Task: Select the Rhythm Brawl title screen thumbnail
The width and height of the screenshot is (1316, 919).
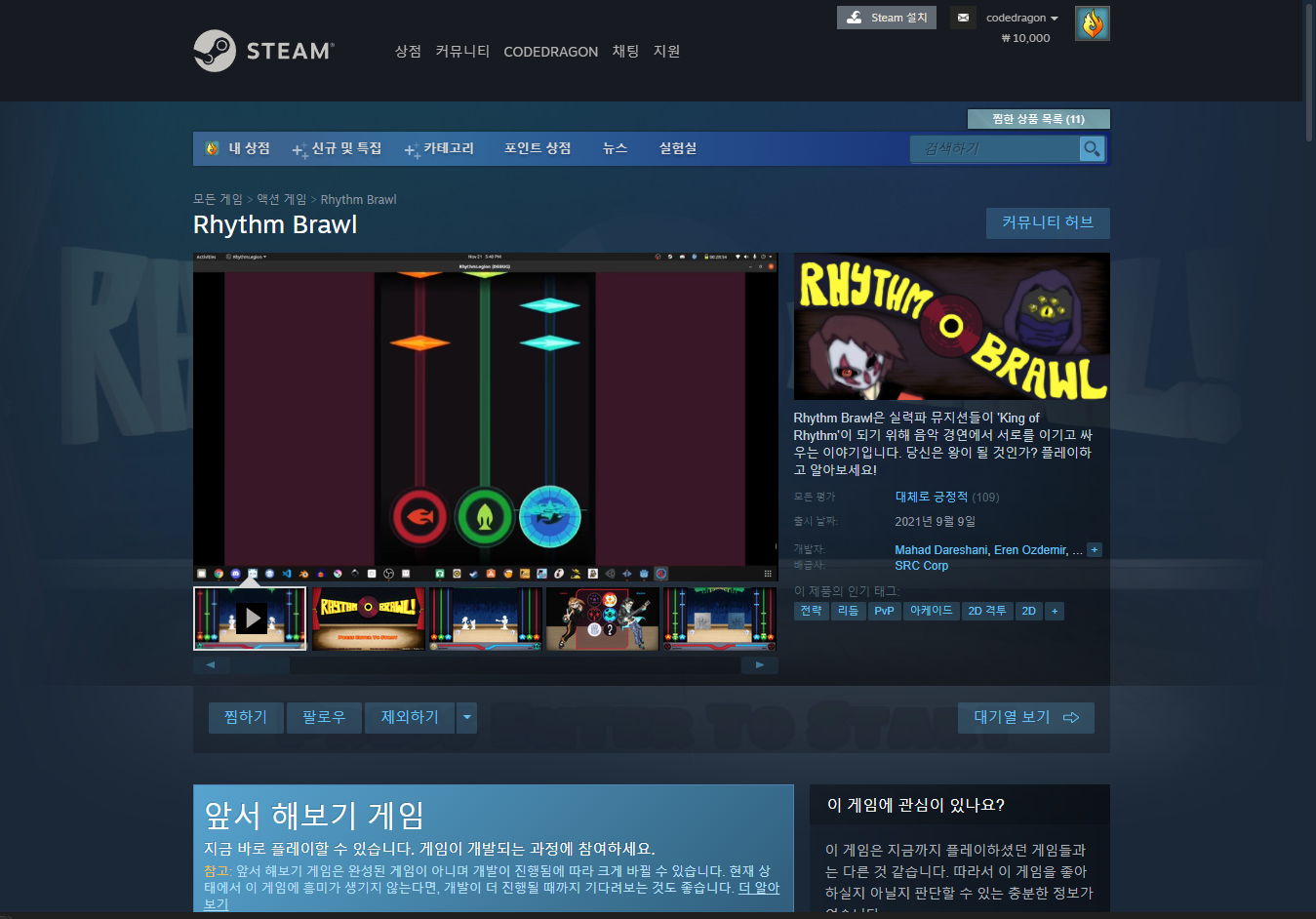Action: point(368,619)
